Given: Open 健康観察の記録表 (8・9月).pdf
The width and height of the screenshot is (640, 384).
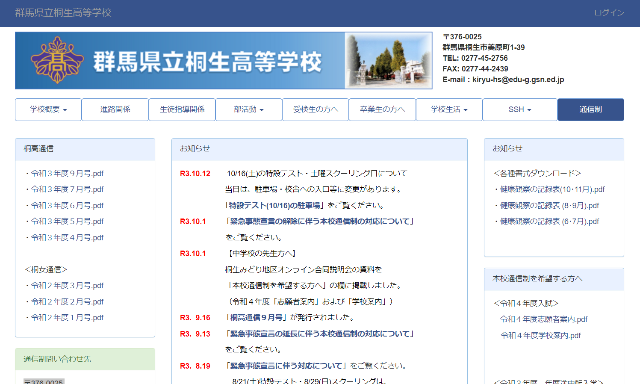Looking at the screenshot, I should pos(549,205).
